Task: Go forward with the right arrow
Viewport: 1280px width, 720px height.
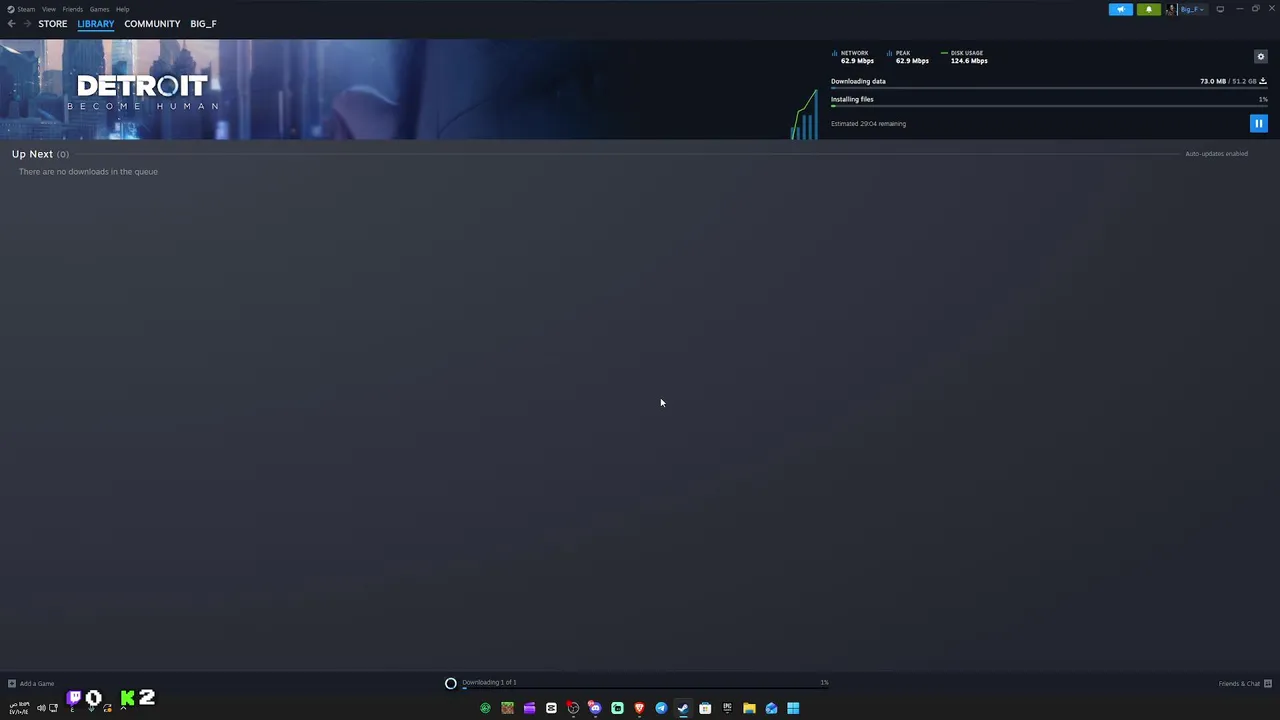Action: click(x=27, y=24)
